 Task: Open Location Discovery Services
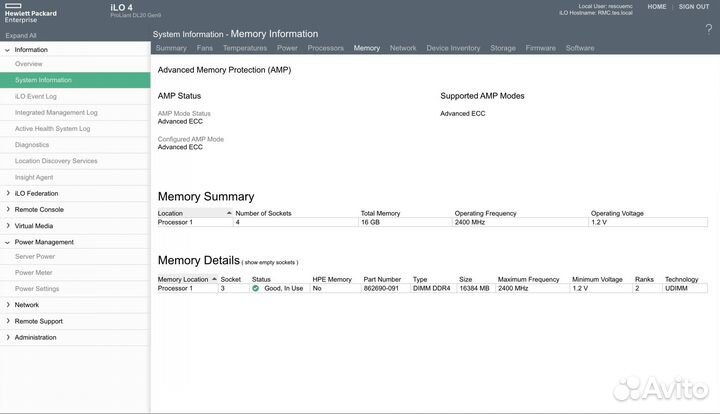point(56,161)
